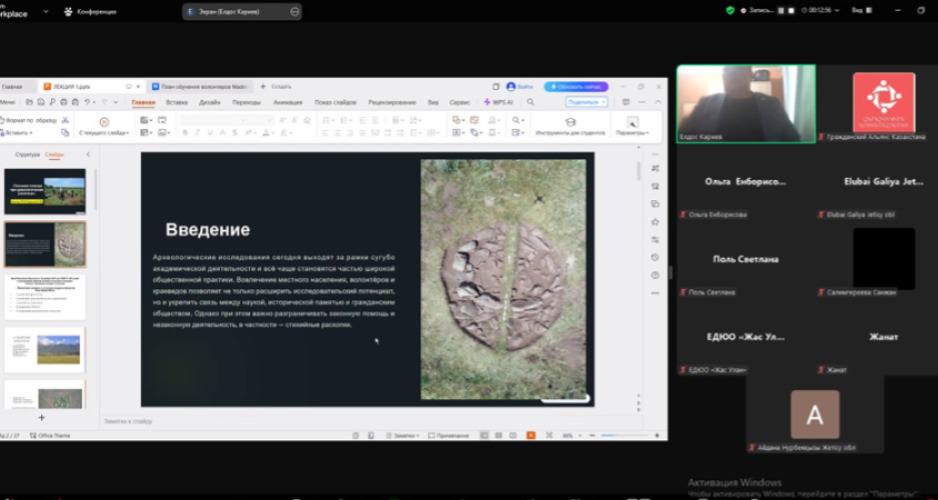
Task: Switch to Слайды pane tab
Action: (54, 155)
